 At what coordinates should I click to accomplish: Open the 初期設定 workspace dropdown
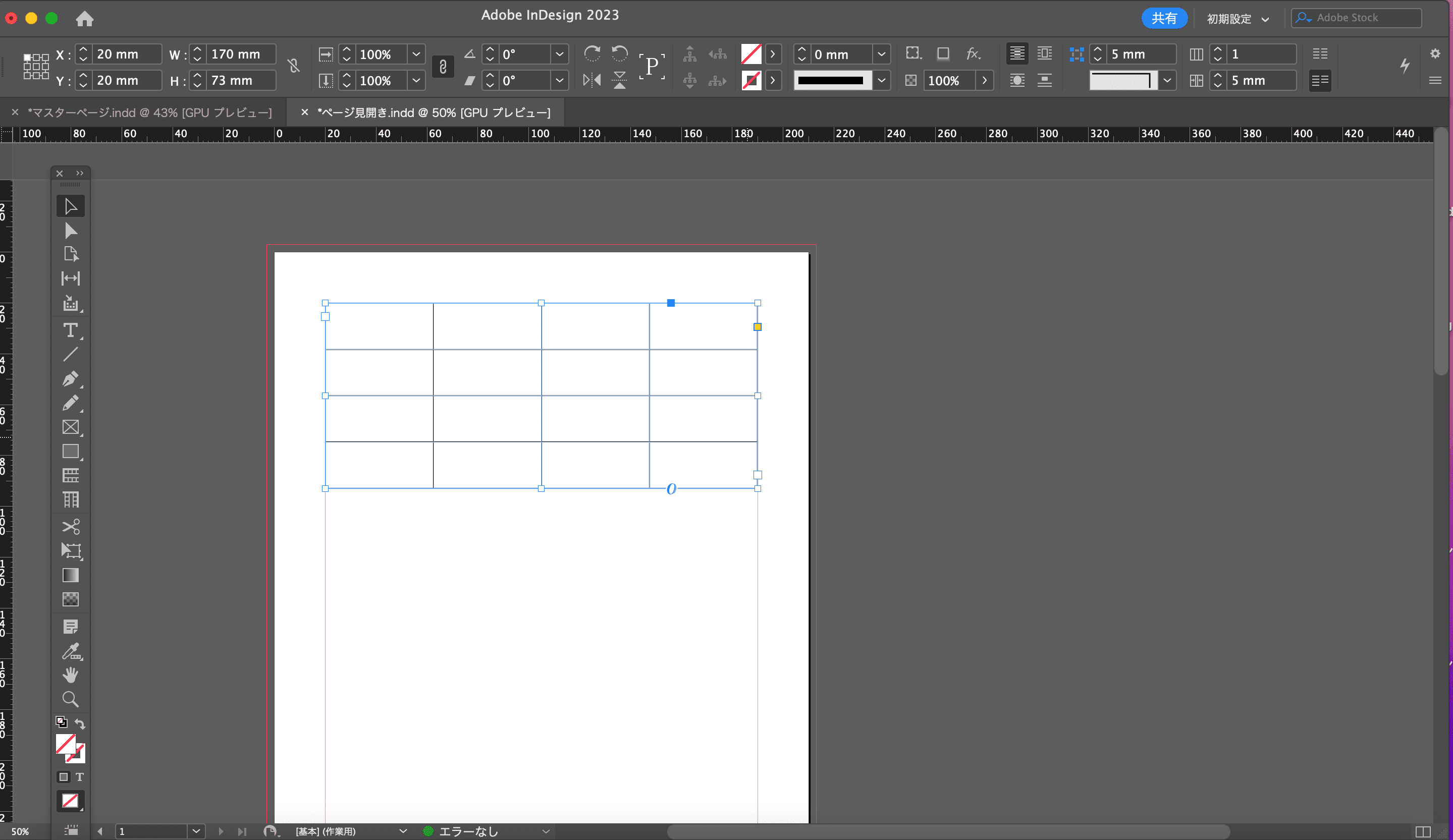coord(1238,19)
